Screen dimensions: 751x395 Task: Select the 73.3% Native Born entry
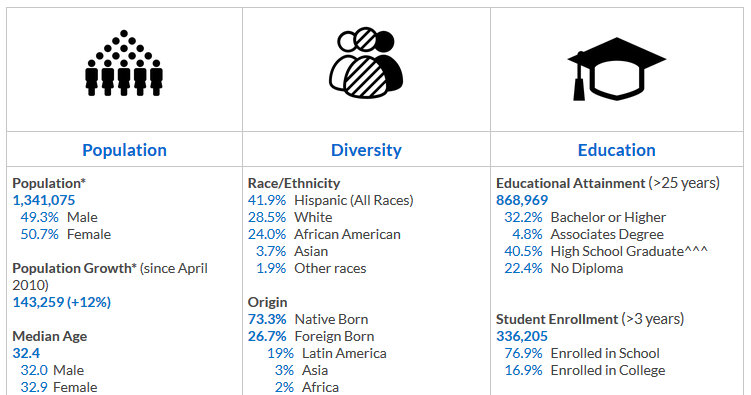(308, 319)
